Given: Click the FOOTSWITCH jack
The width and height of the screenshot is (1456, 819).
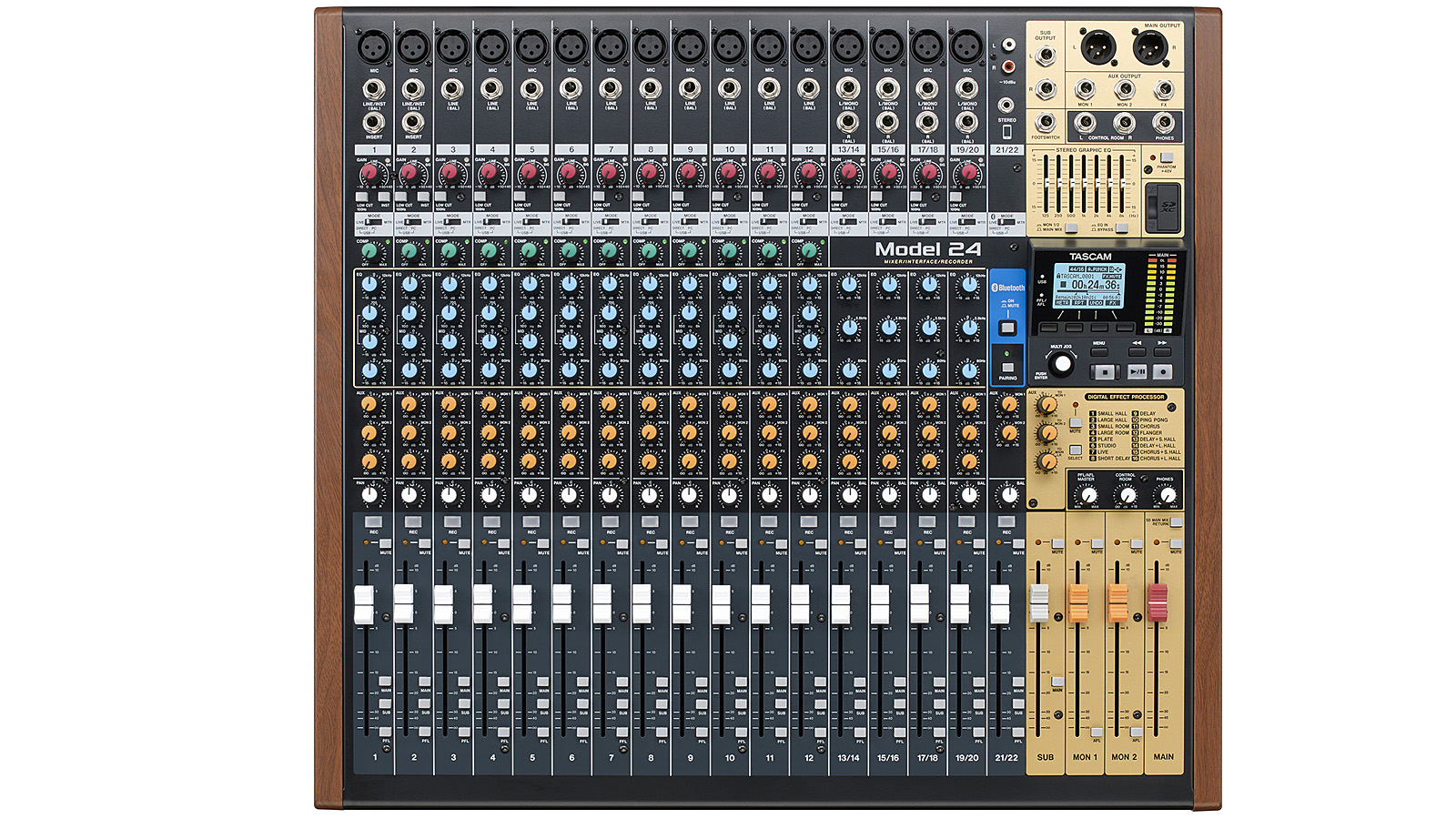Looking at the screenshot, I should point(1046,122).
